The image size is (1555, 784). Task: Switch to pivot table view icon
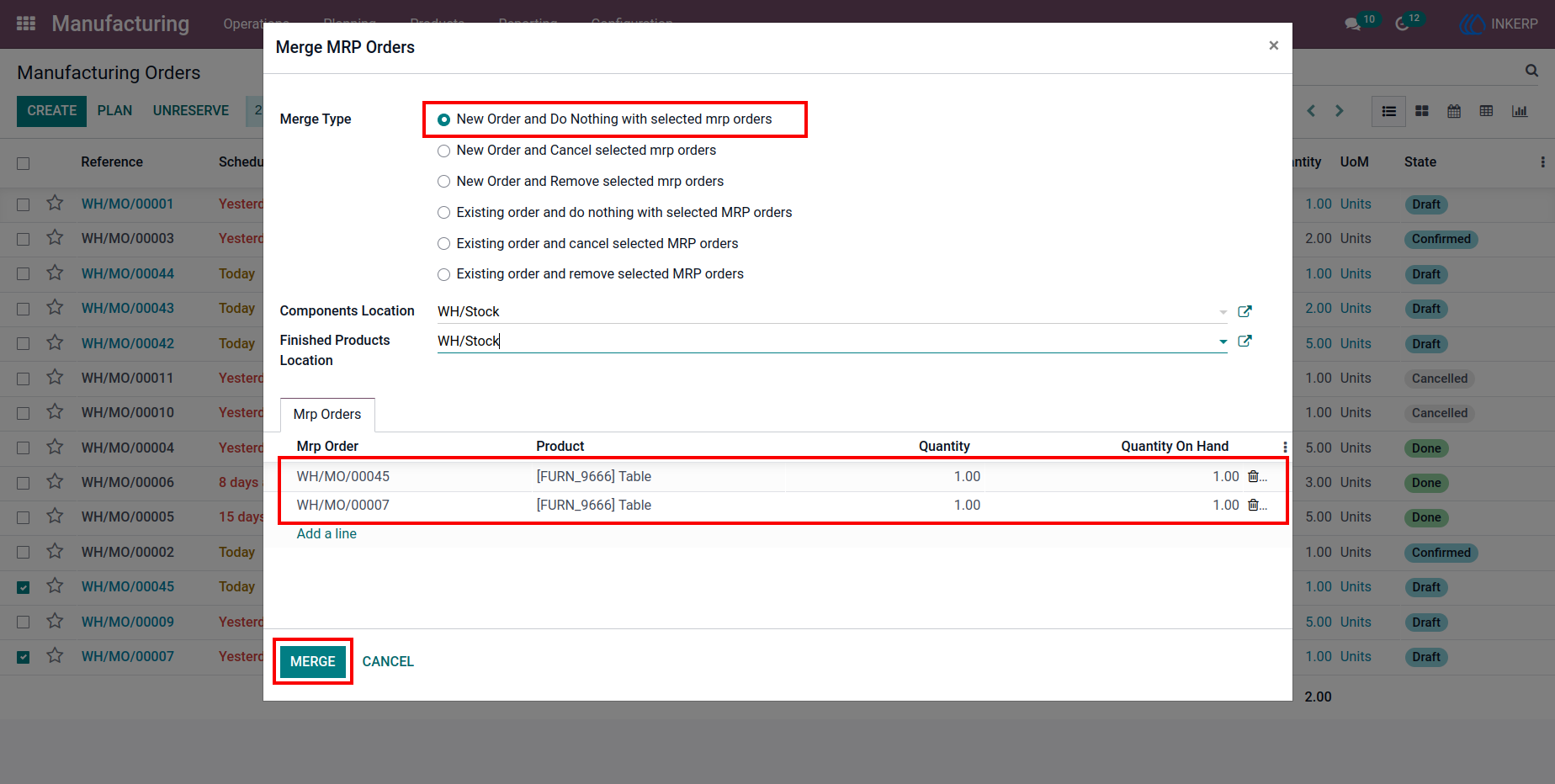tap(1487, 111)
